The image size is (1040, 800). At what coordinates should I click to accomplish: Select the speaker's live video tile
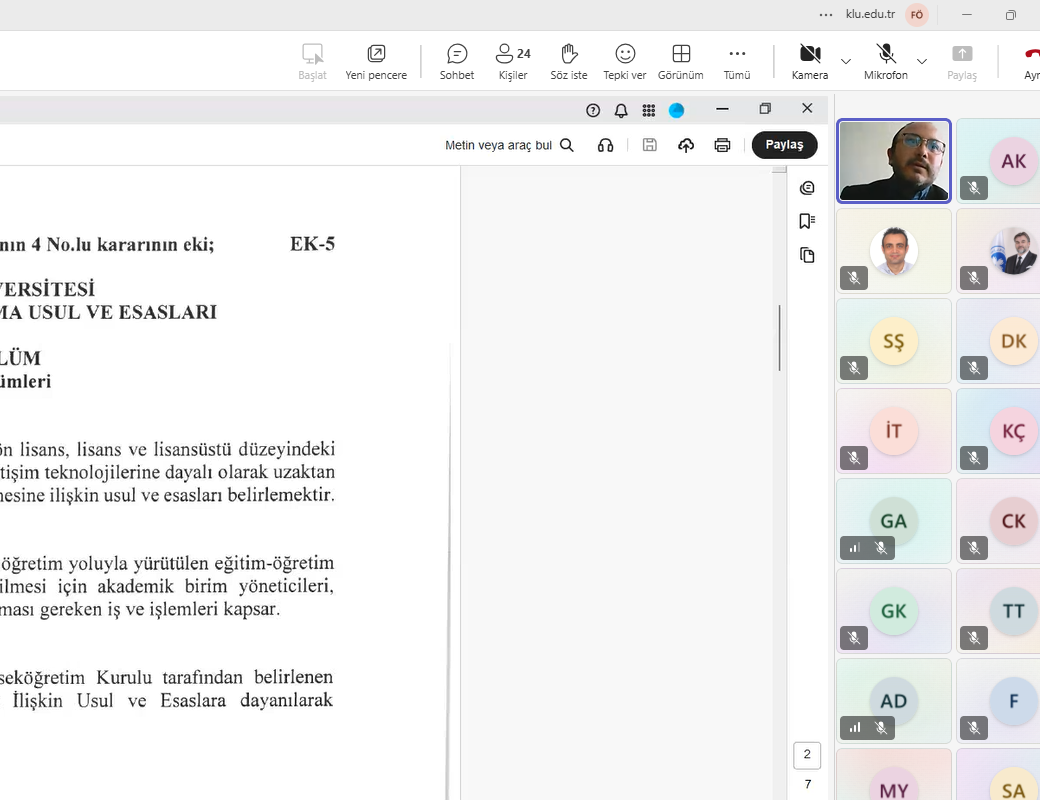tap(894, 161)
